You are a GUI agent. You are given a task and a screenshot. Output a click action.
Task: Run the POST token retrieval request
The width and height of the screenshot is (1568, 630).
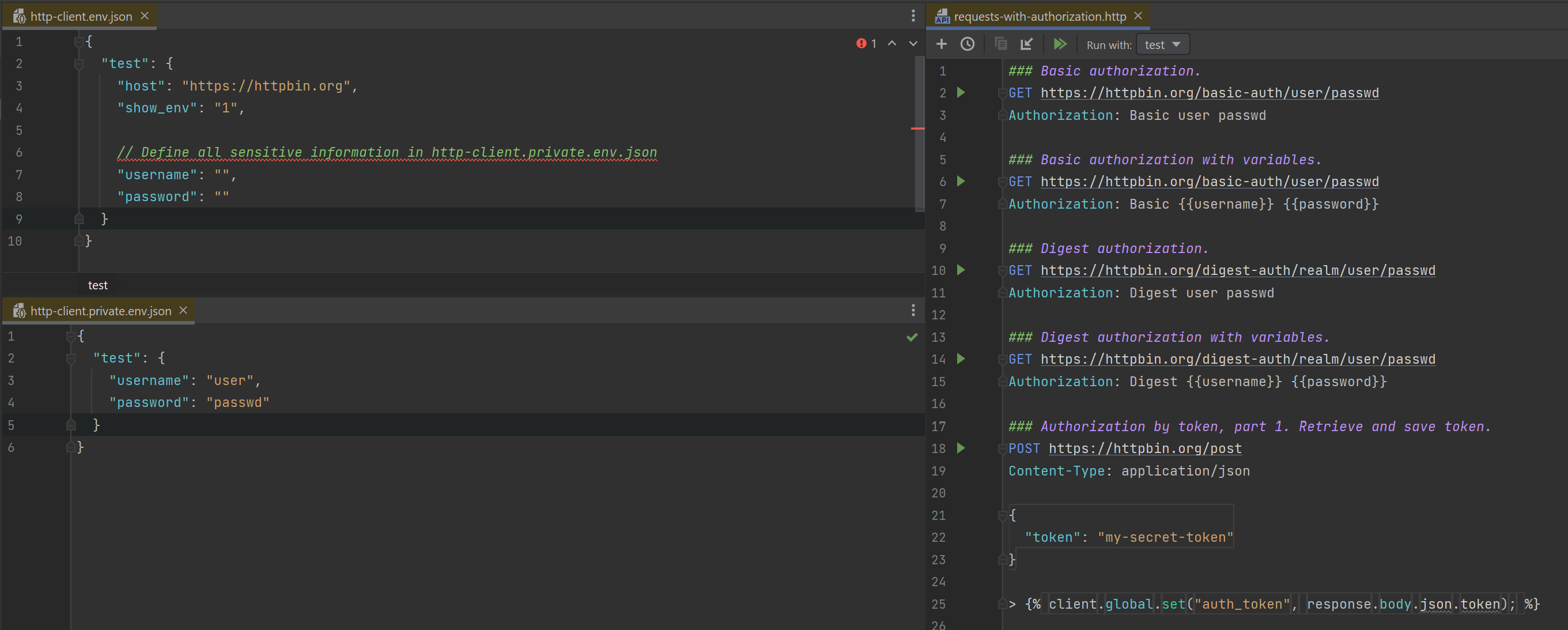point(961,448)
